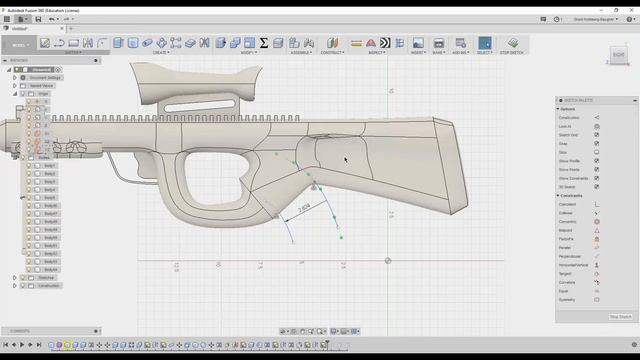Click the Right face of the ViewCube
This screenshot has height=360, width=640.
click(618, 54)
